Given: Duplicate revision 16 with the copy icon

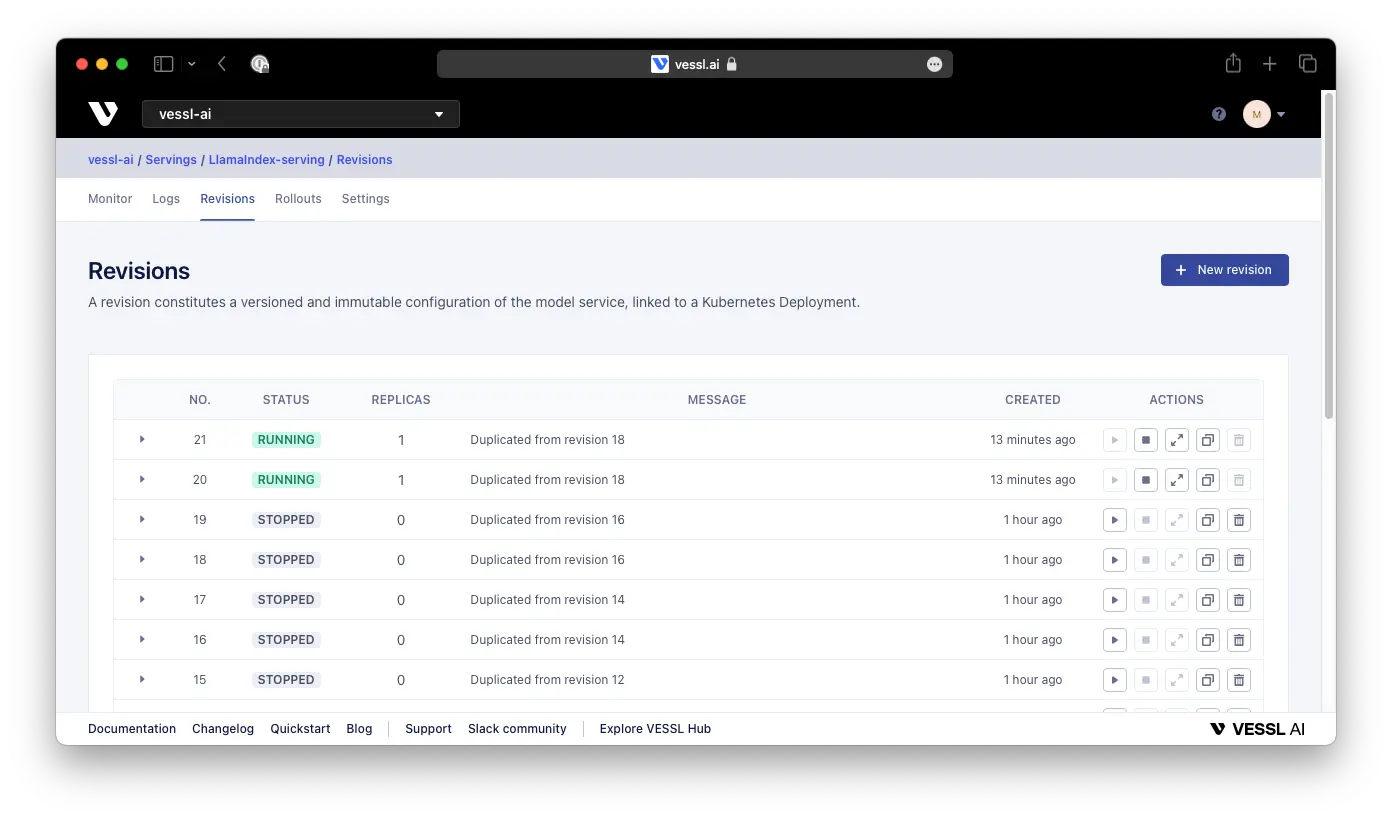Looking at the screenshot, I should 1208,640.
